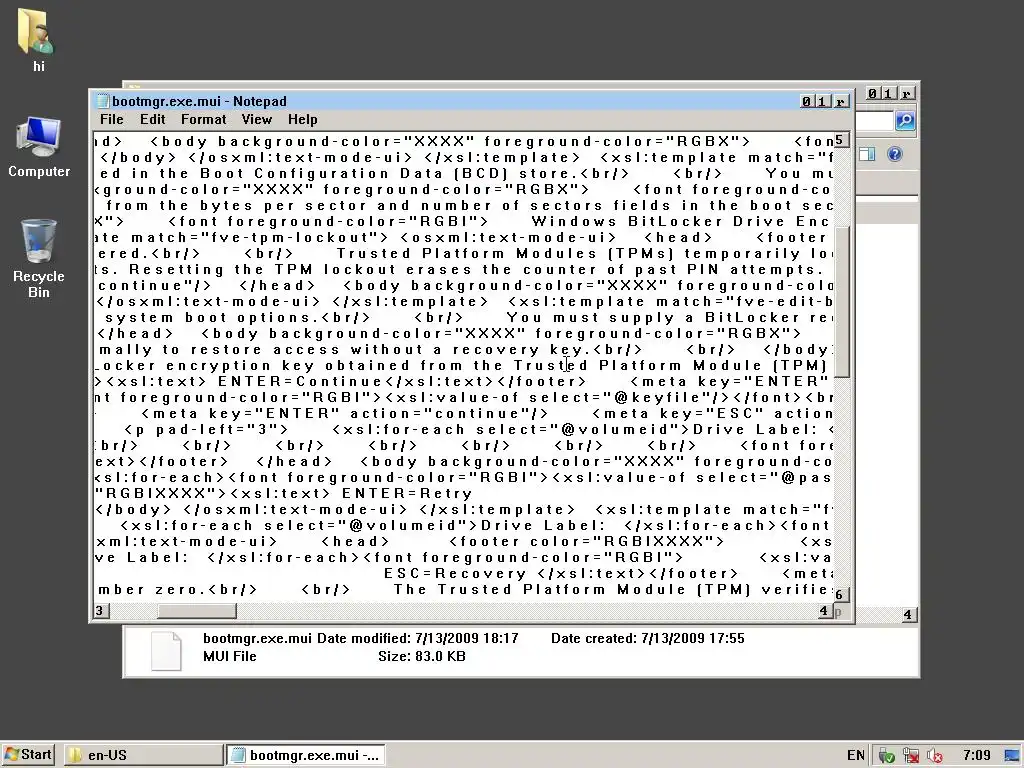Maximize the Explorer window behind Notepad
Viewport: 1024px width, 768px height.
pos(888,93)
